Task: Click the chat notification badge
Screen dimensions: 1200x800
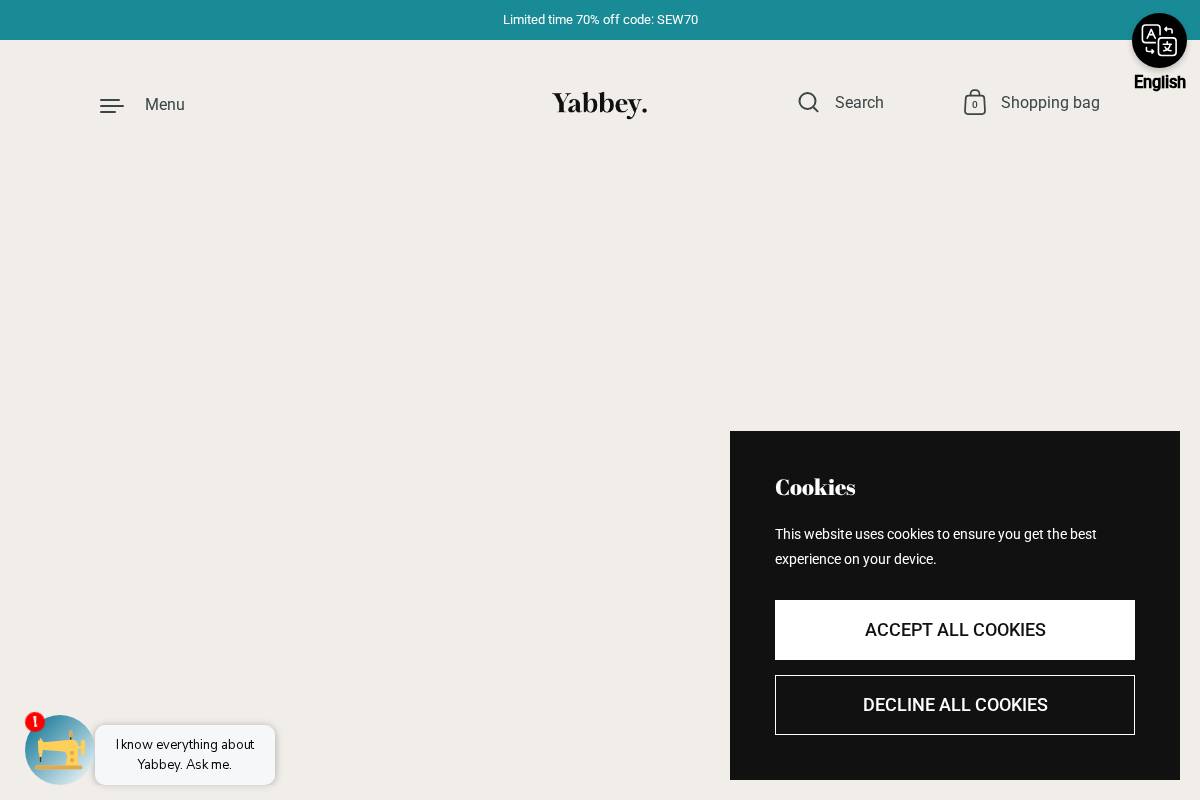Action: [35, 721]
